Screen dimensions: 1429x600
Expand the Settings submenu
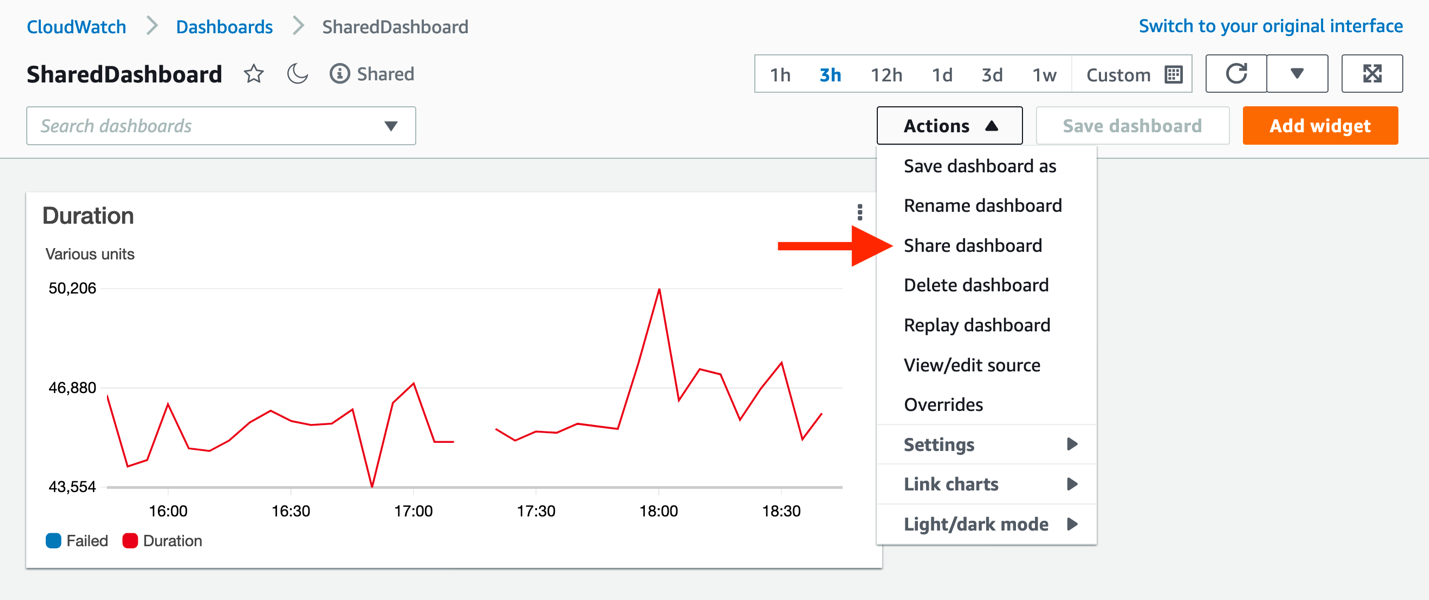tap(938, 444)
